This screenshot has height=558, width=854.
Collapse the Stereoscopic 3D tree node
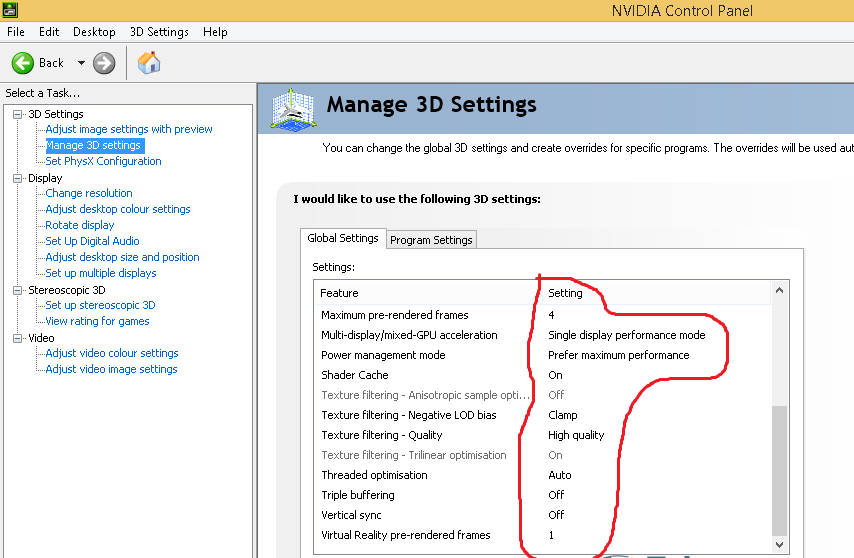(17, 290)
